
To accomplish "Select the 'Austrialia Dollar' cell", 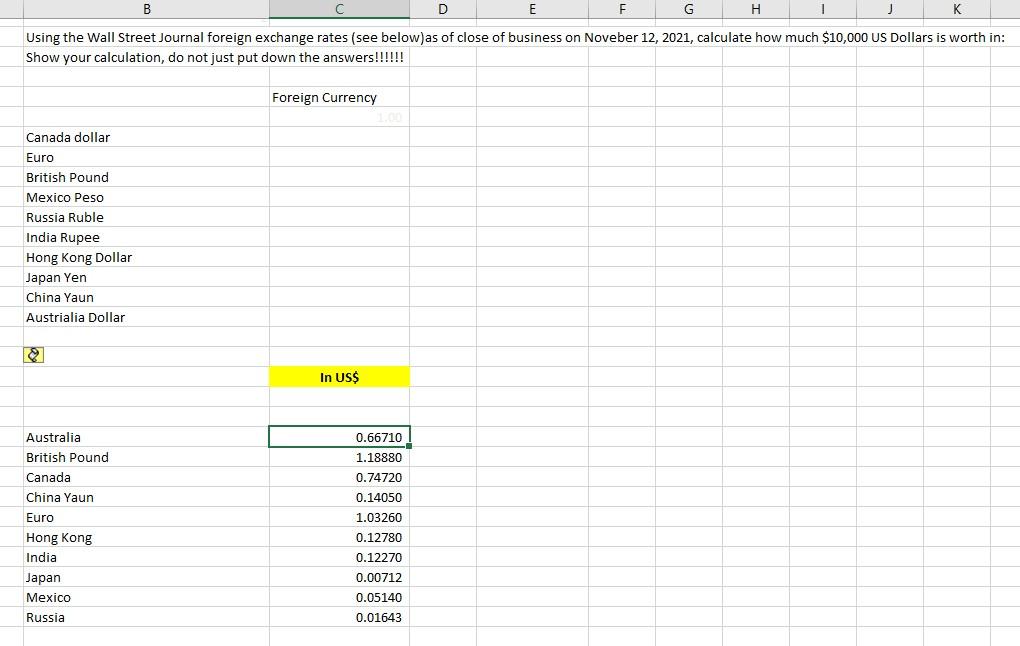I will click(146, 317).
